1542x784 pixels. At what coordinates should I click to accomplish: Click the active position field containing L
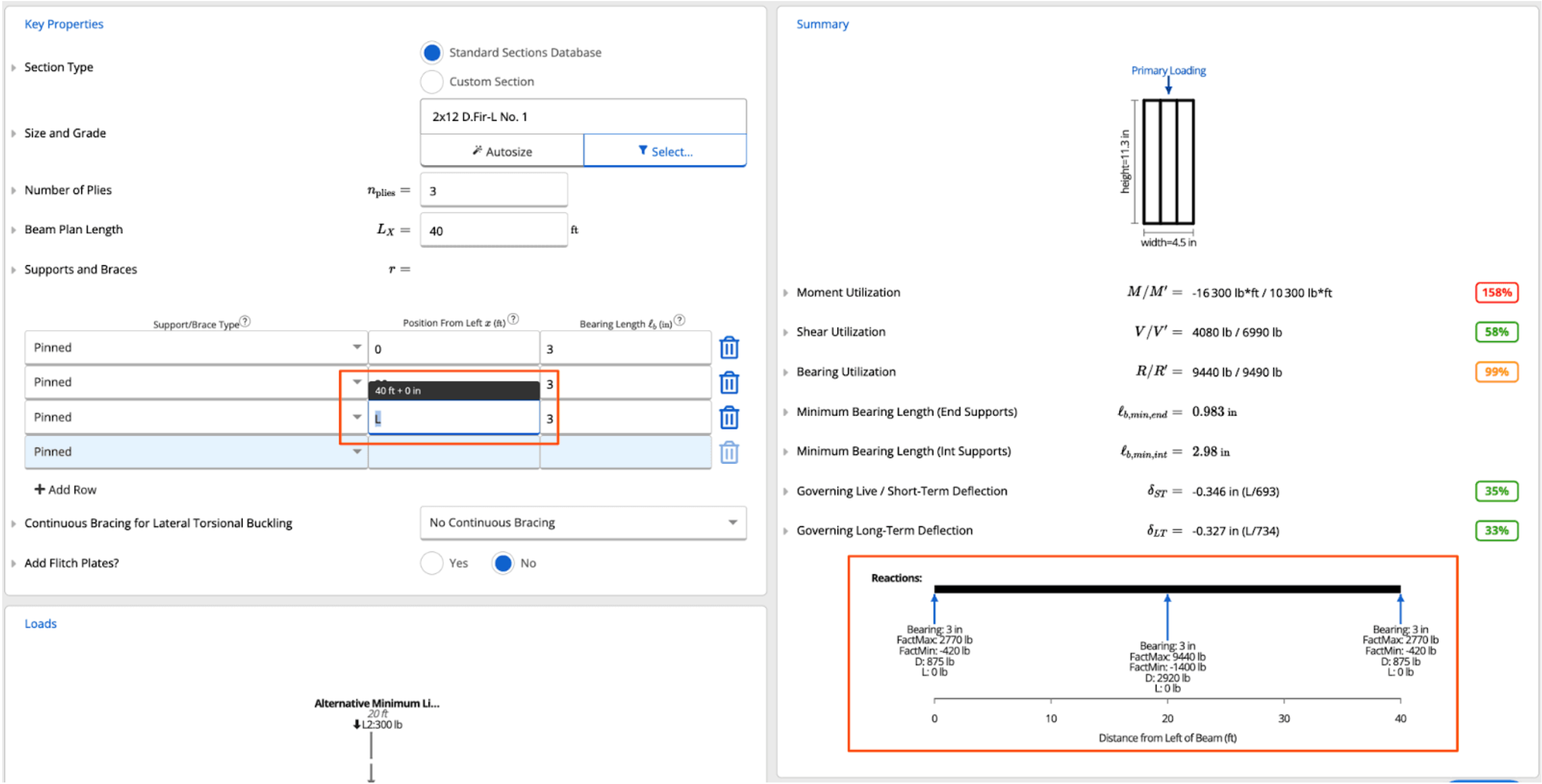(454, 418)
